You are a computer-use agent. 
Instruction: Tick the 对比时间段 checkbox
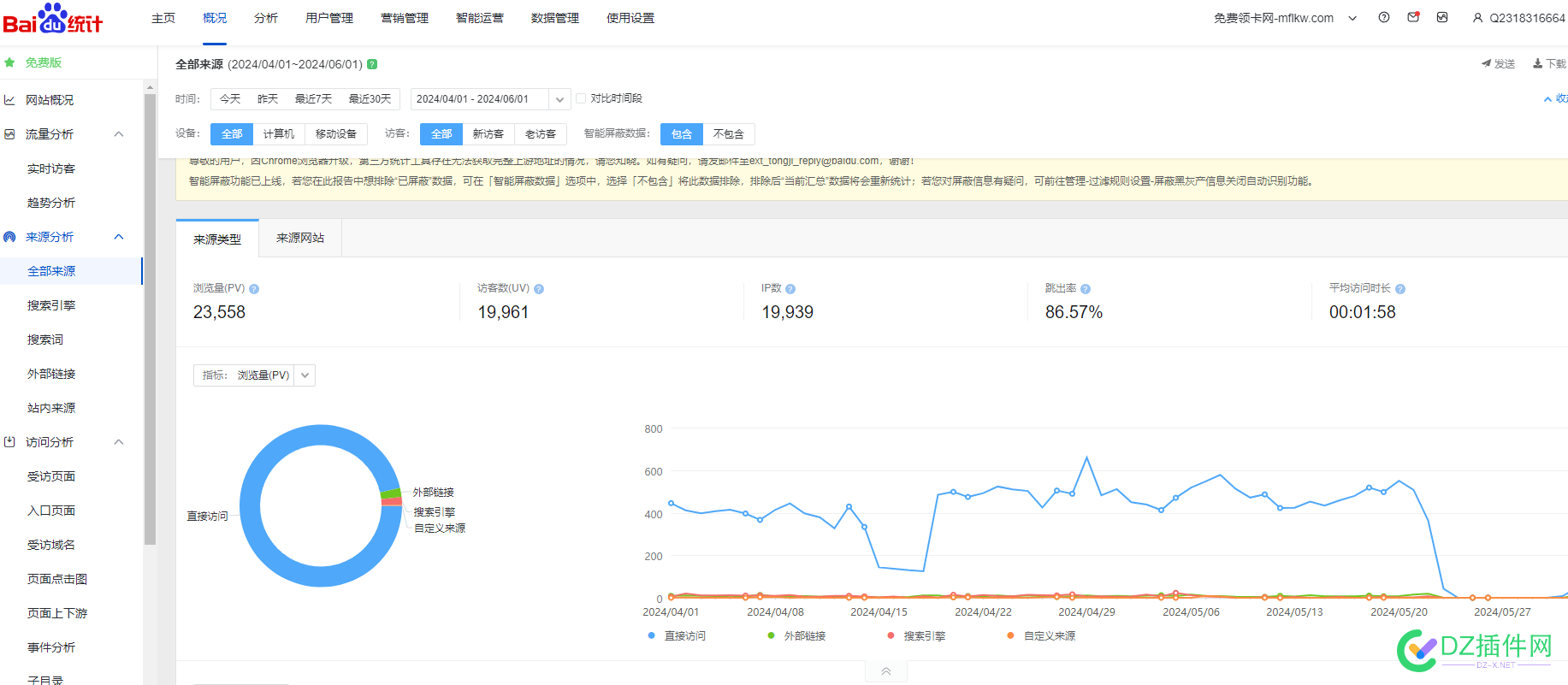[x=581, y=98]
